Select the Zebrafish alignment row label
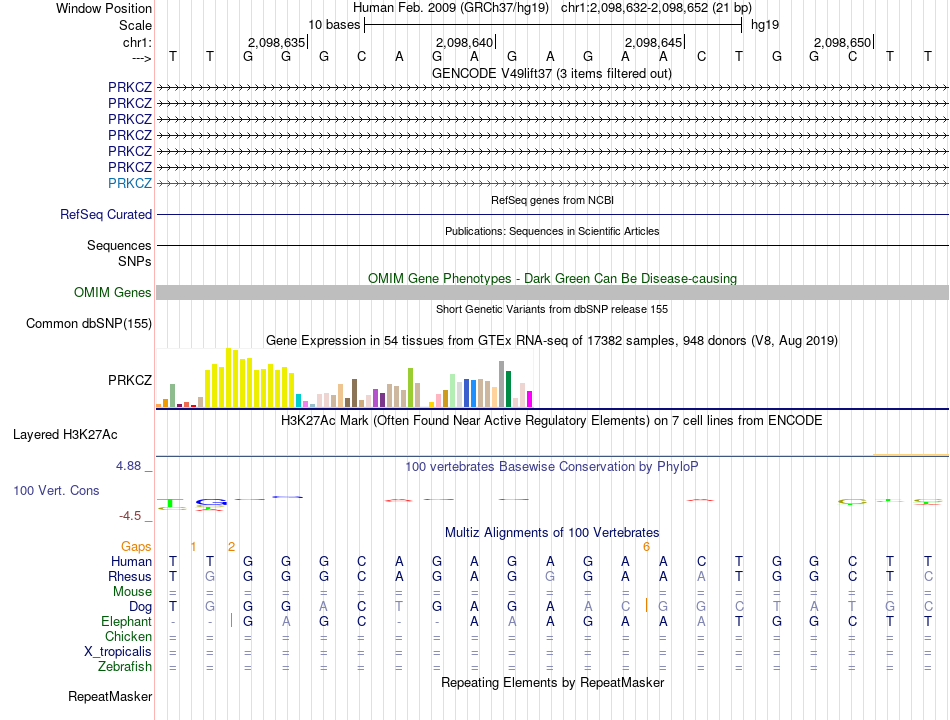Image resolution: width=950 pixels, height=720 pixels. [x=125, y=666]
